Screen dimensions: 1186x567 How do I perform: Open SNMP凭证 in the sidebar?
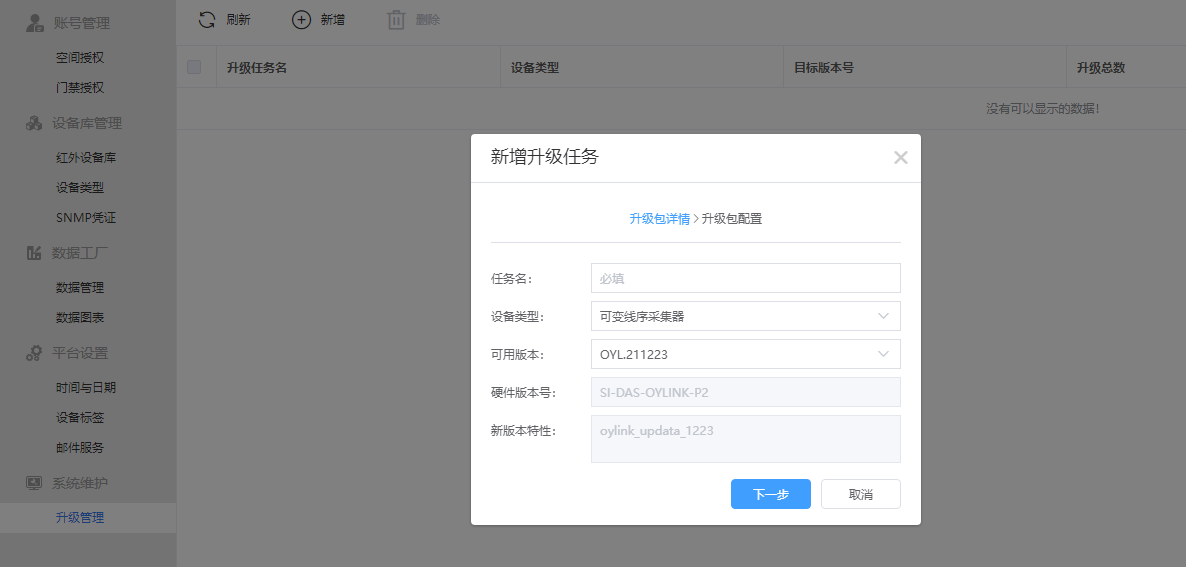pos(86,218)
